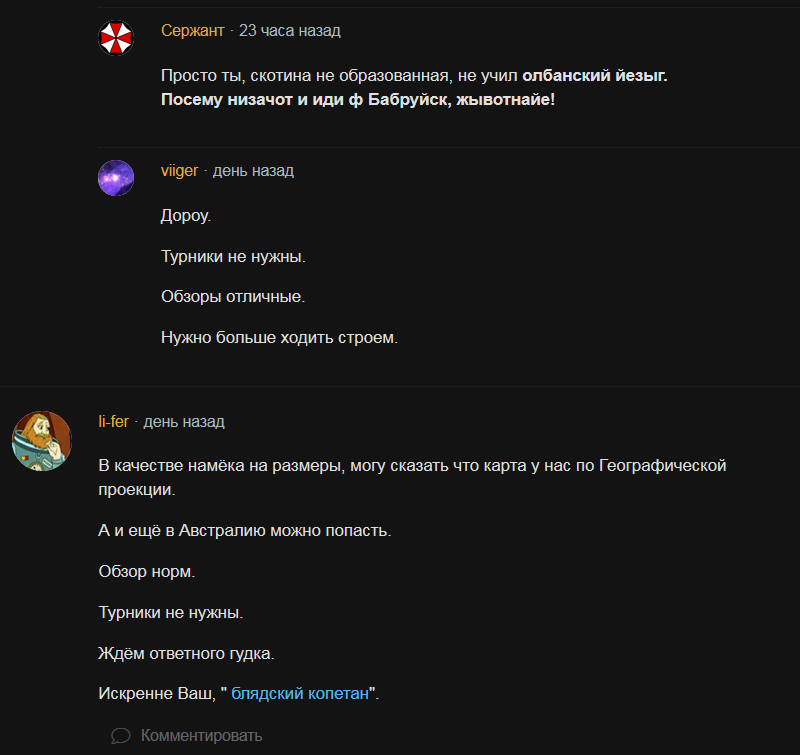Click the "23 часа назад" timestamp
Screen dimensions: 800x755
click(x=290, y=31)
